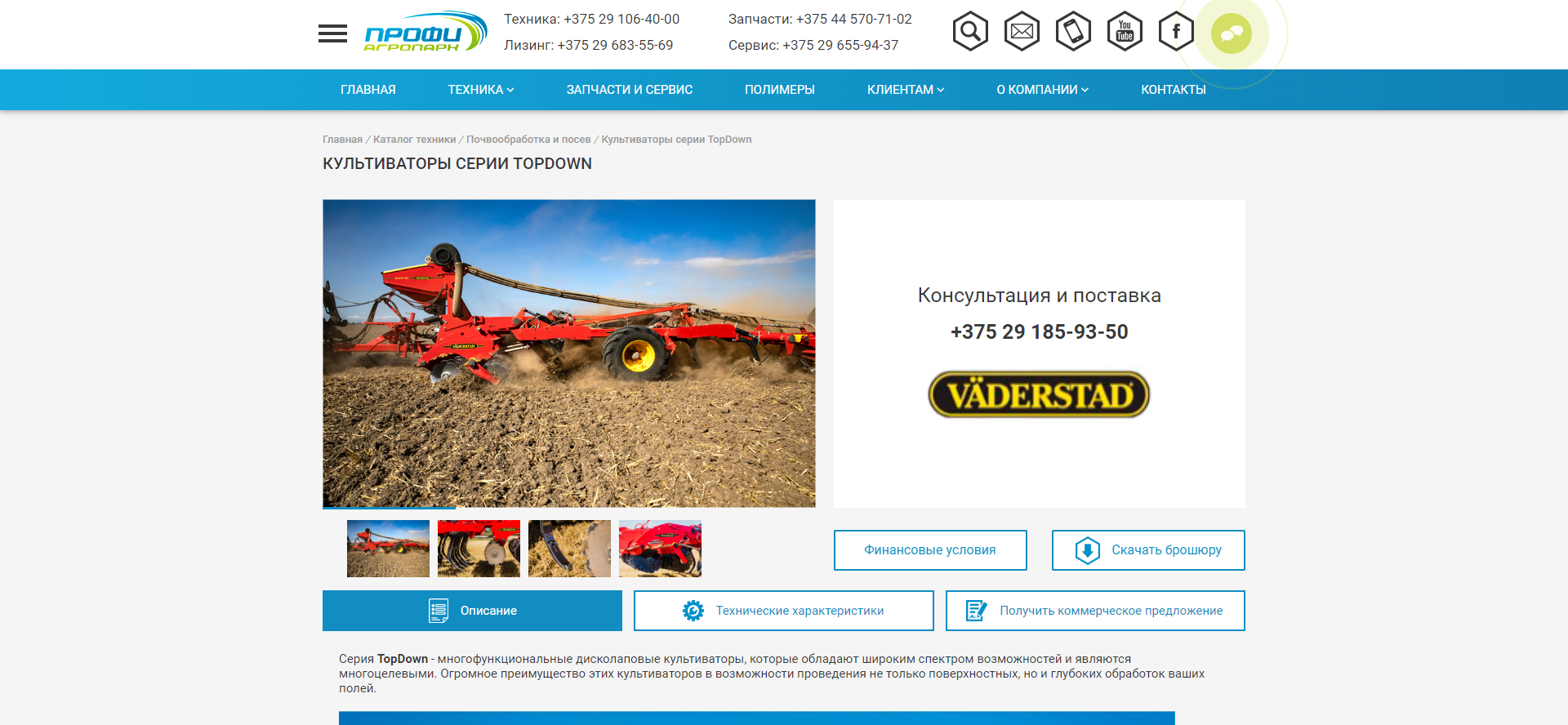Expand the О КОМПАНИИ dropdown menu
This screenshot has width=1568, height=725.
(1042, 90)
